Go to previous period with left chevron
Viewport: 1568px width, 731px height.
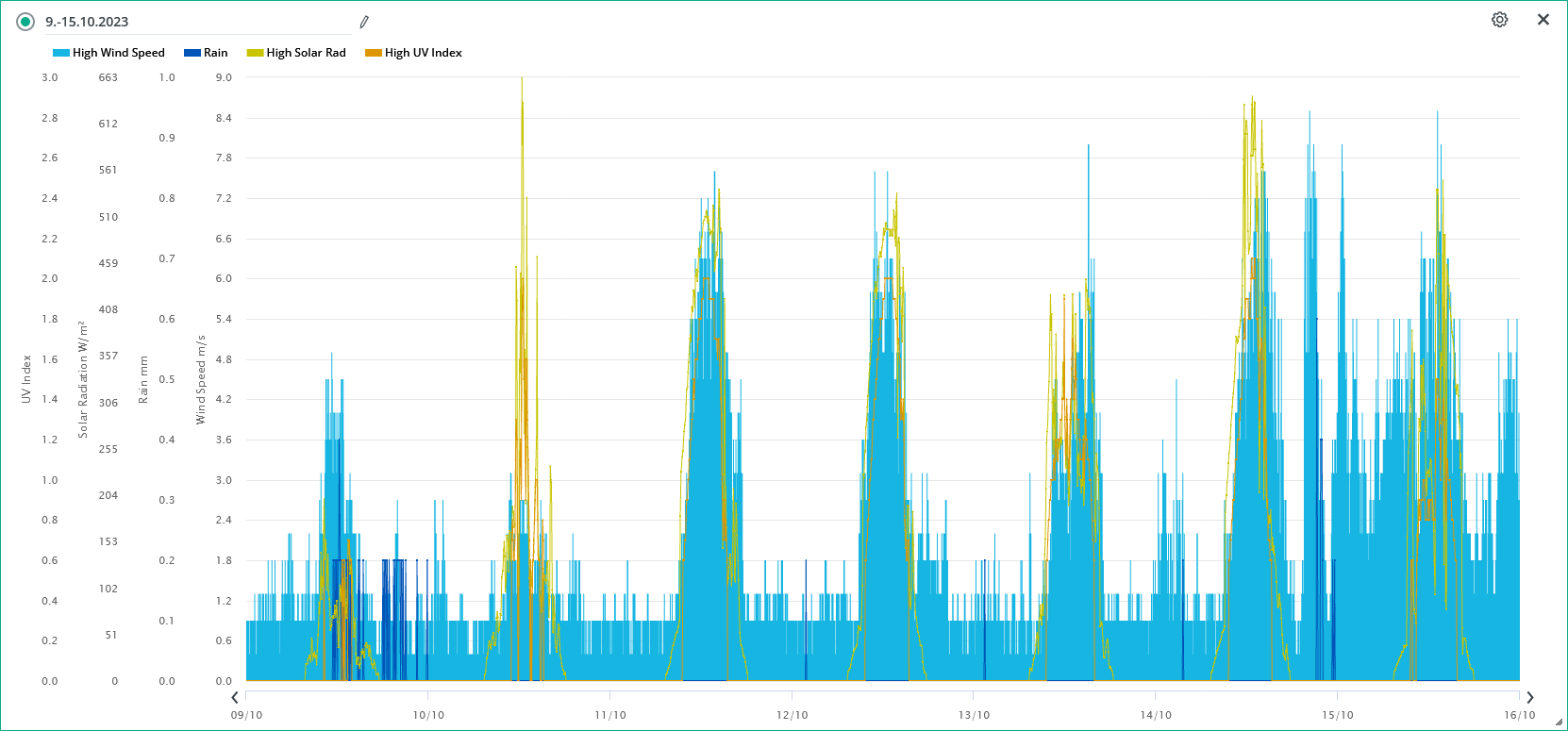235,698
